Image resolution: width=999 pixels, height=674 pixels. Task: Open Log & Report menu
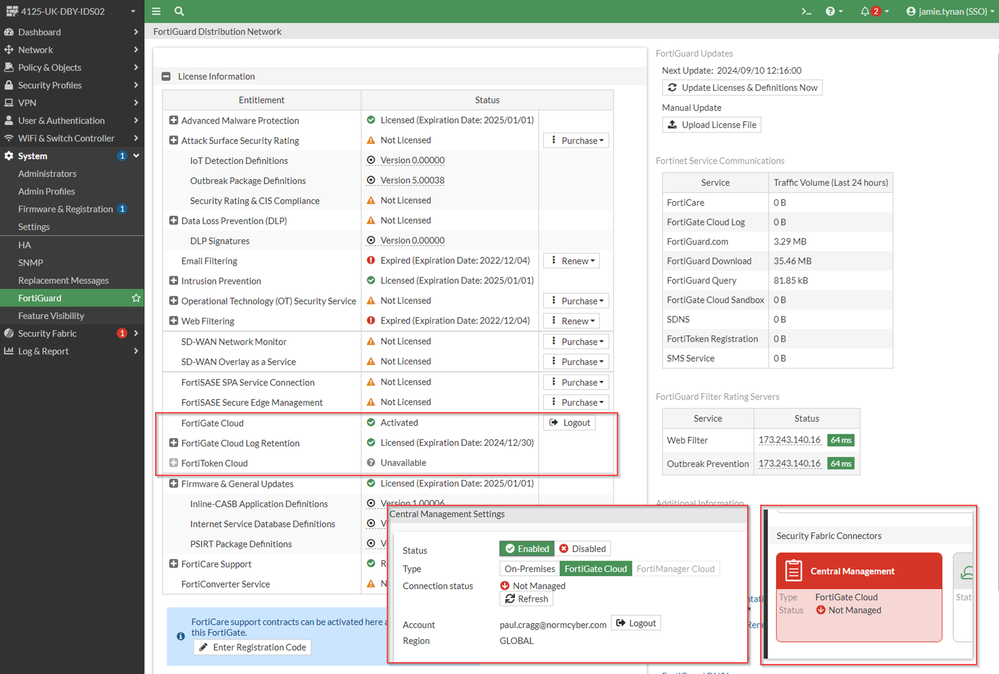pos(71,351)
